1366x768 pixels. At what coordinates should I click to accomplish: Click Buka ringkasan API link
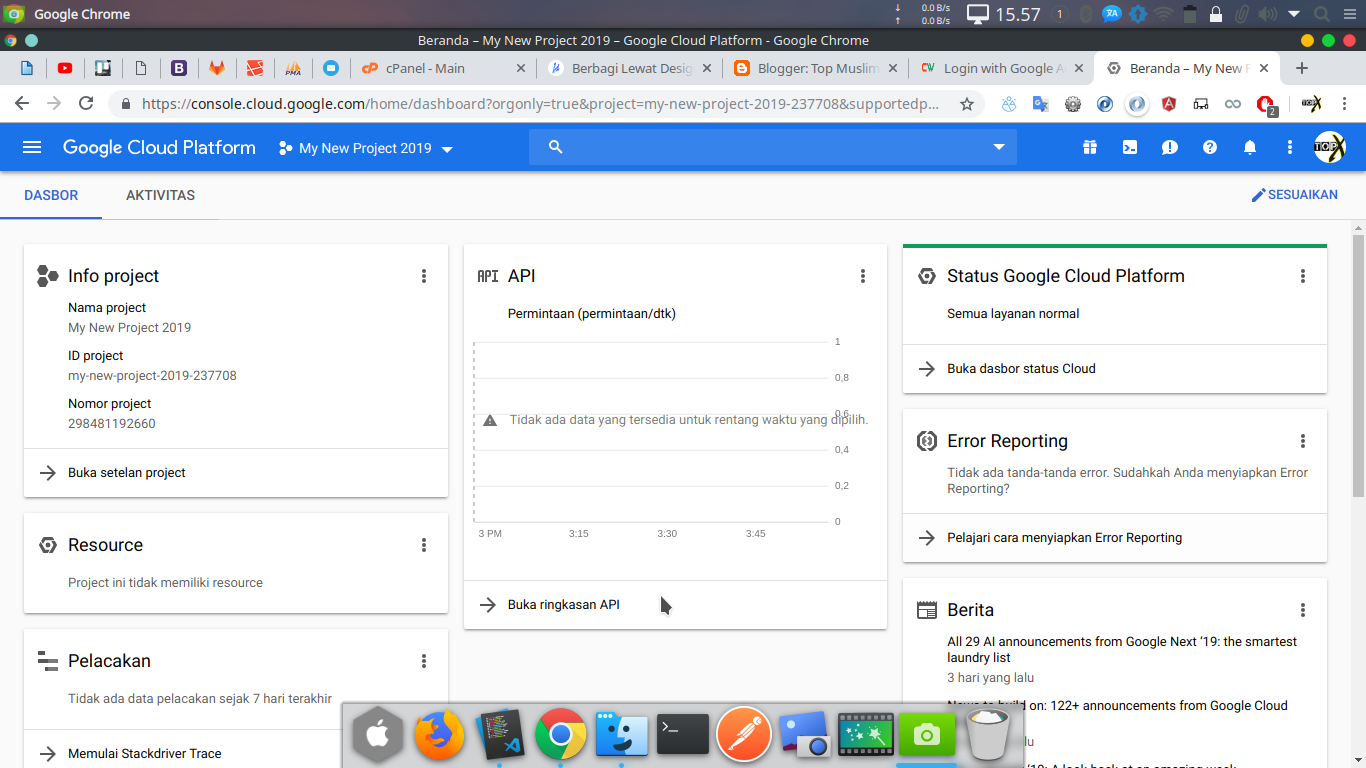[x=563, y=605]
